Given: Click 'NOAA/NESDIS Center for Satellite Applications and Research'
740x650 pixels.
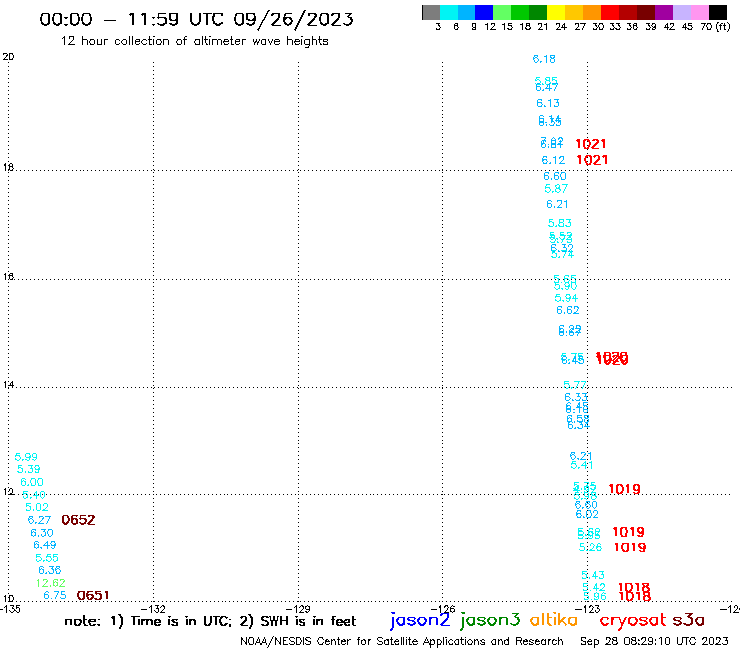Looking at the screenshot, I should (402, 642).
